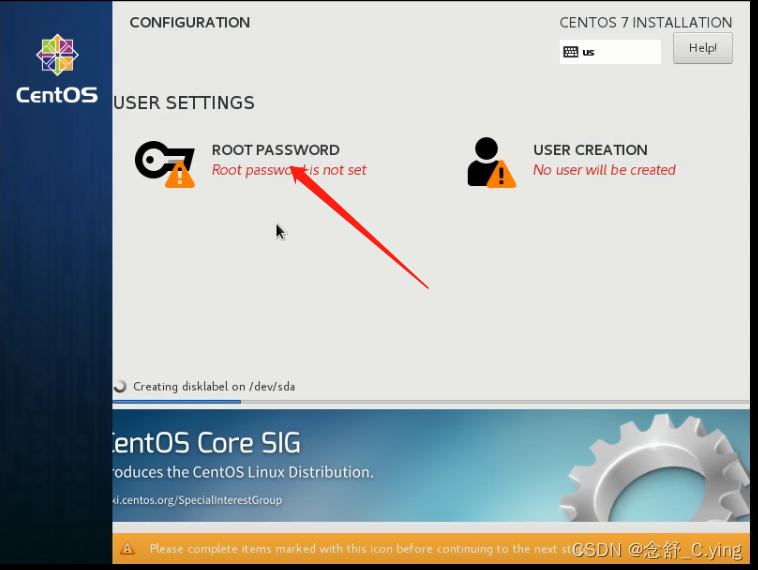Click 'Creating disklabel on /dev/sda' status
This screenshot has width=758, height=570.
tap(214, 386)
